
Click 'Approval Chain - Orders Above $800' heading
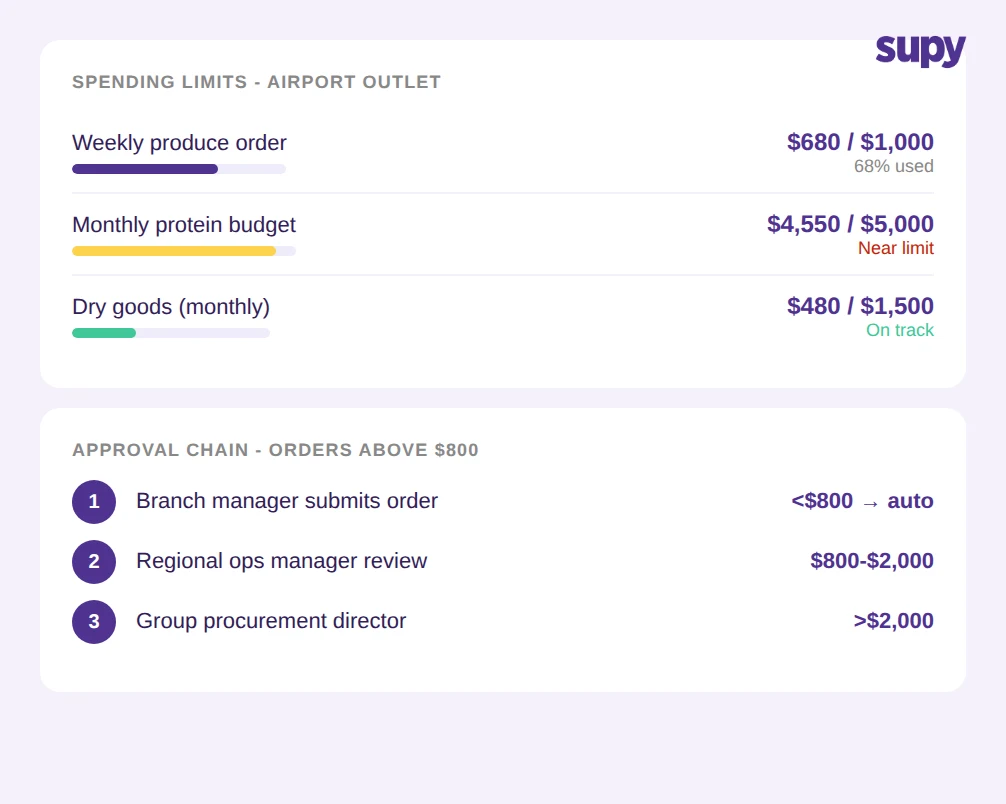coord(275,450)
